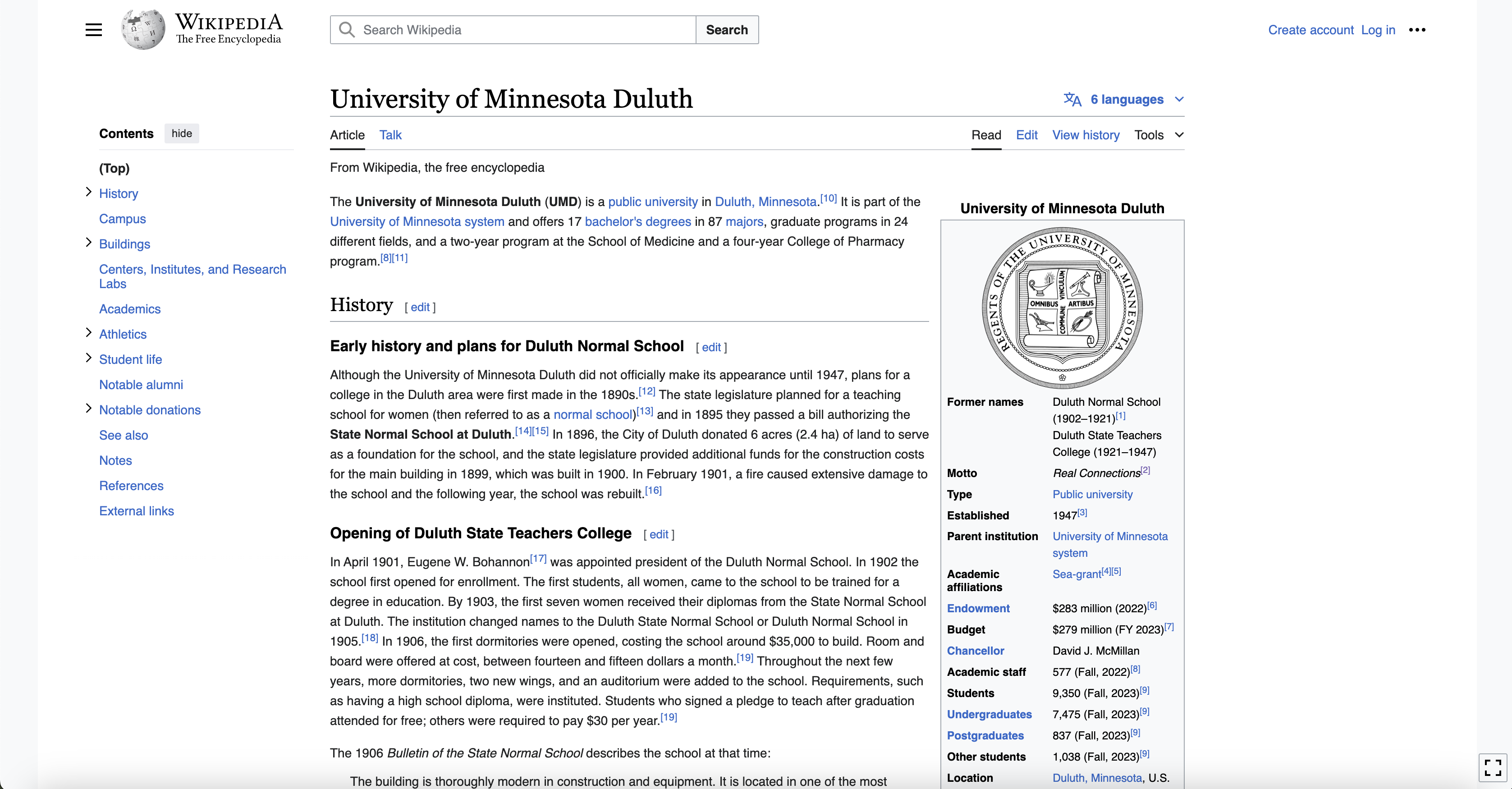Hide the Contents sidebar

click(182, 133)
